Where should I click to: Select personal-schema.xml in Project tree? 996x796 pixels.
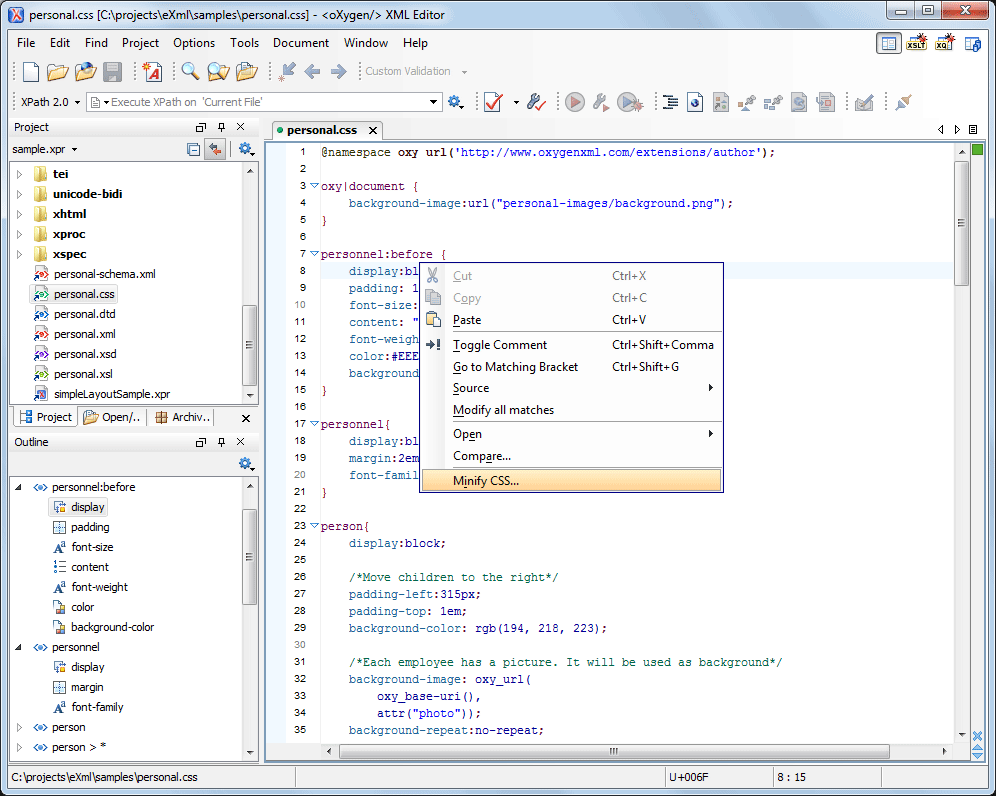pyautogui.click(x=105, y=274)
